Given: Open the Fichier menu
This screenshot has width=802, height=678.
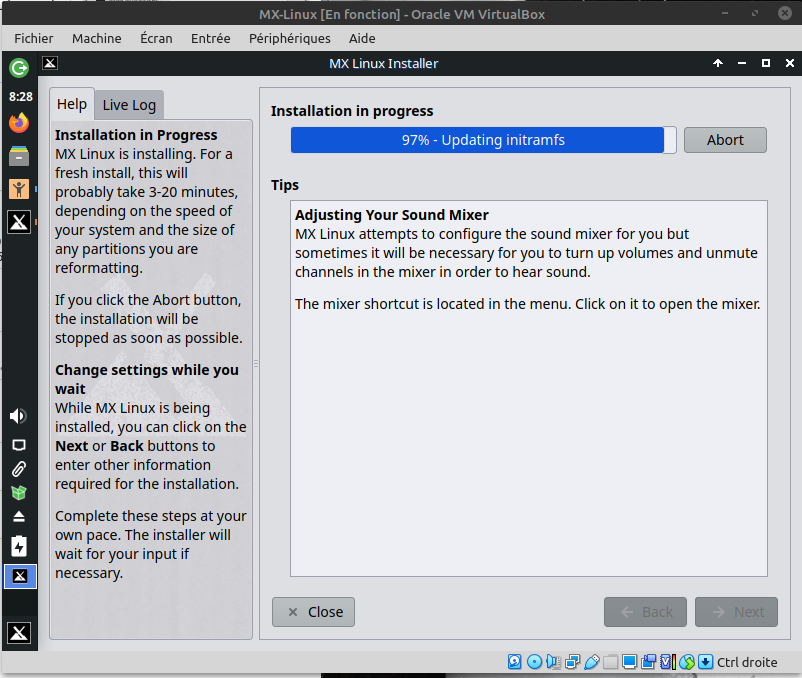Looking at the screenshot, I should (34, 38).
